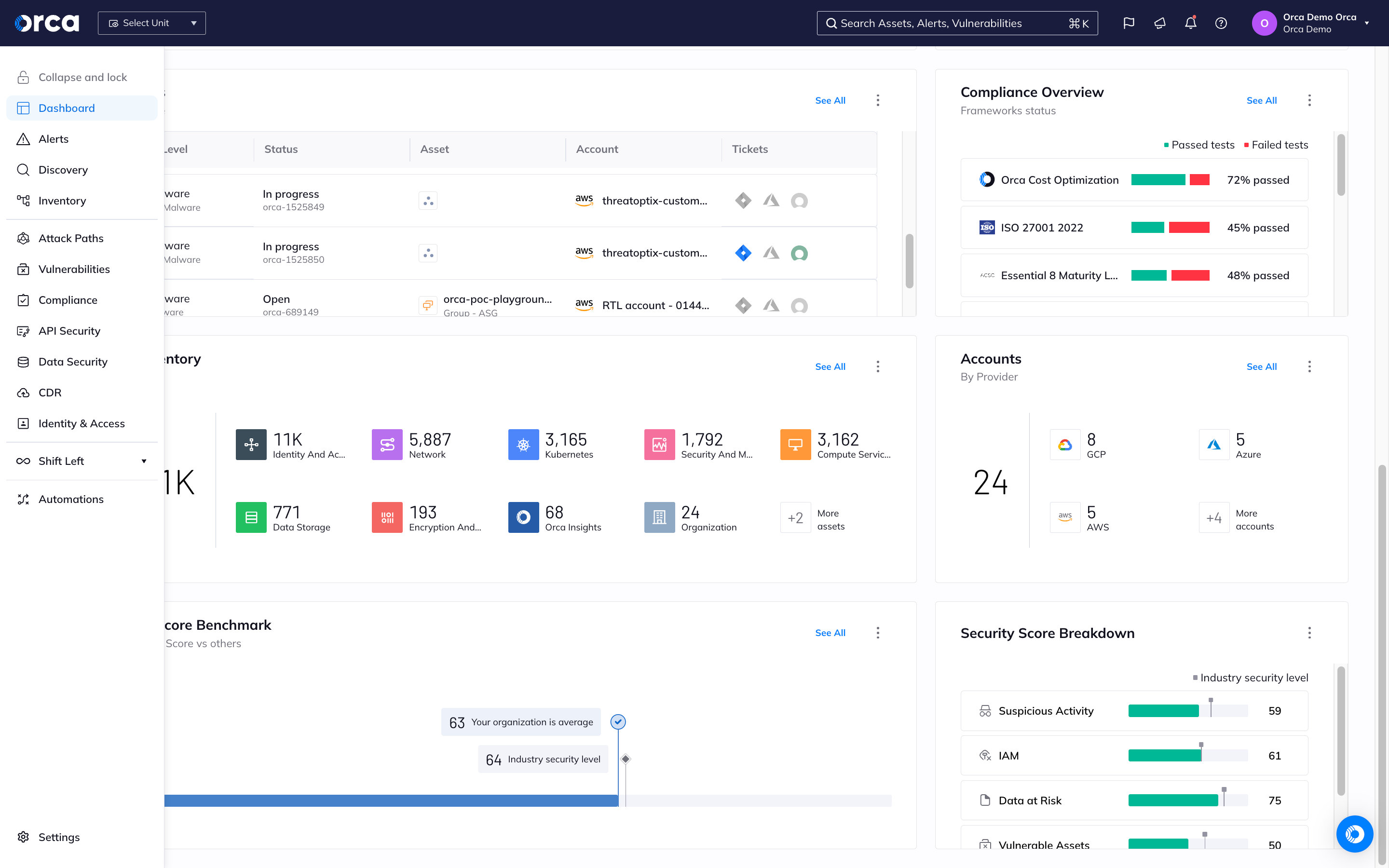Screen dimensions: 1389x868
Task: Open CDR in sidebar
Action: tap(82, 393)
